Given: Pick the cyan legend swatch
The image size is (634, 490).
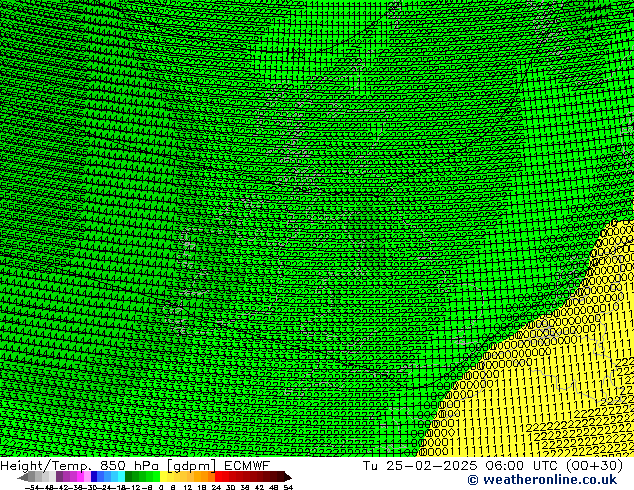Looking at the screenshot, I should click(121, 477).
